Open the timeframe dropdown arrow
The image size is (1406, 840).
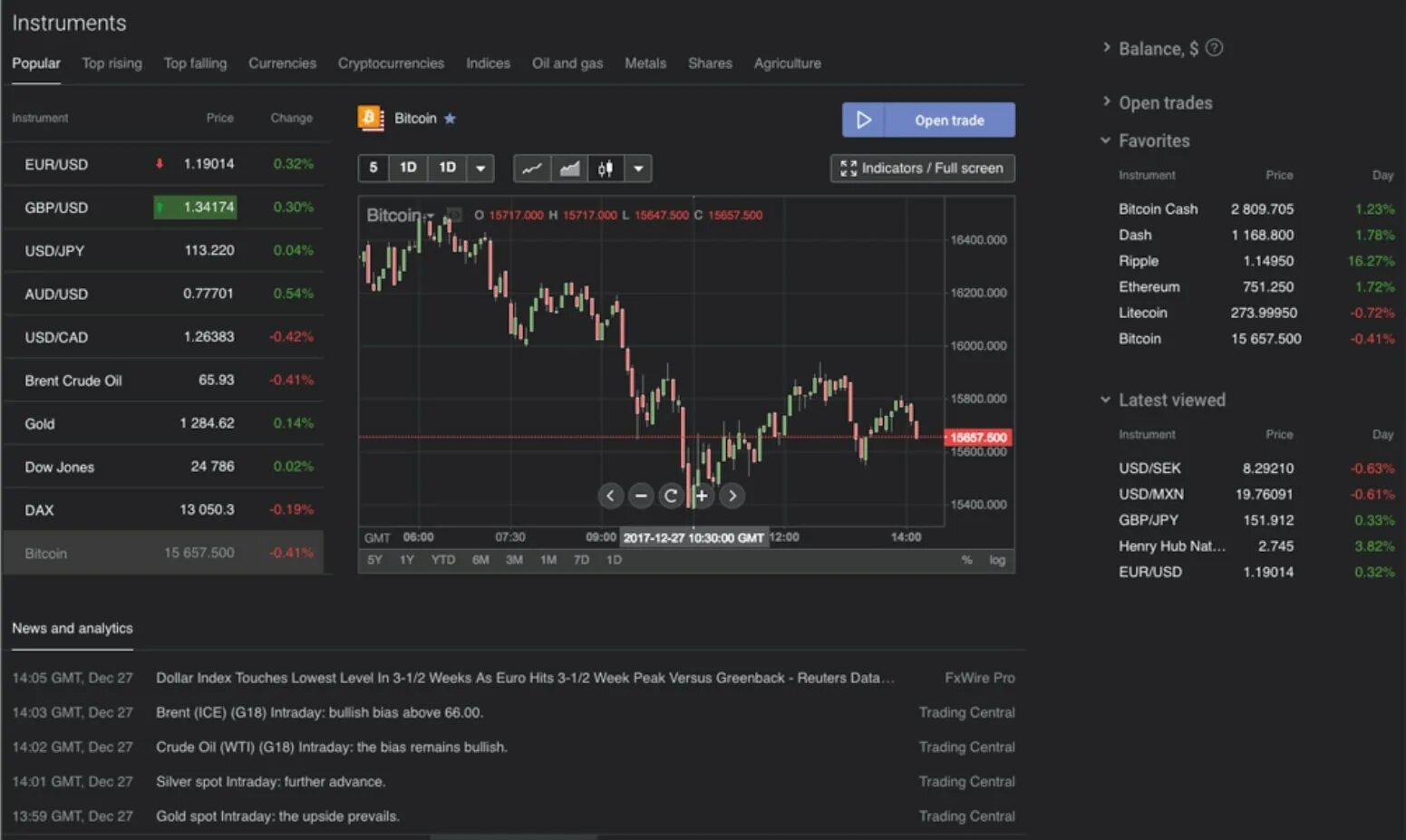coord(480,169)
